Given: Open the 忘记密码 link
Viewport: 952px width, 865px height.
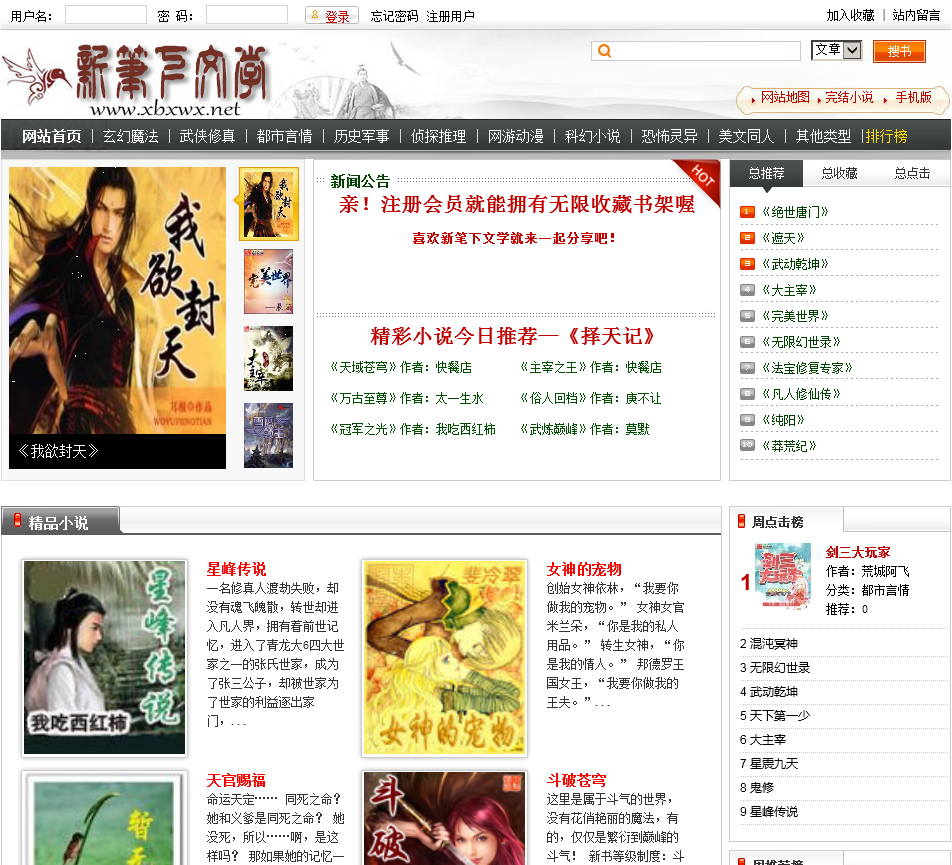Looking at the screenshot, I should [394, 16].
